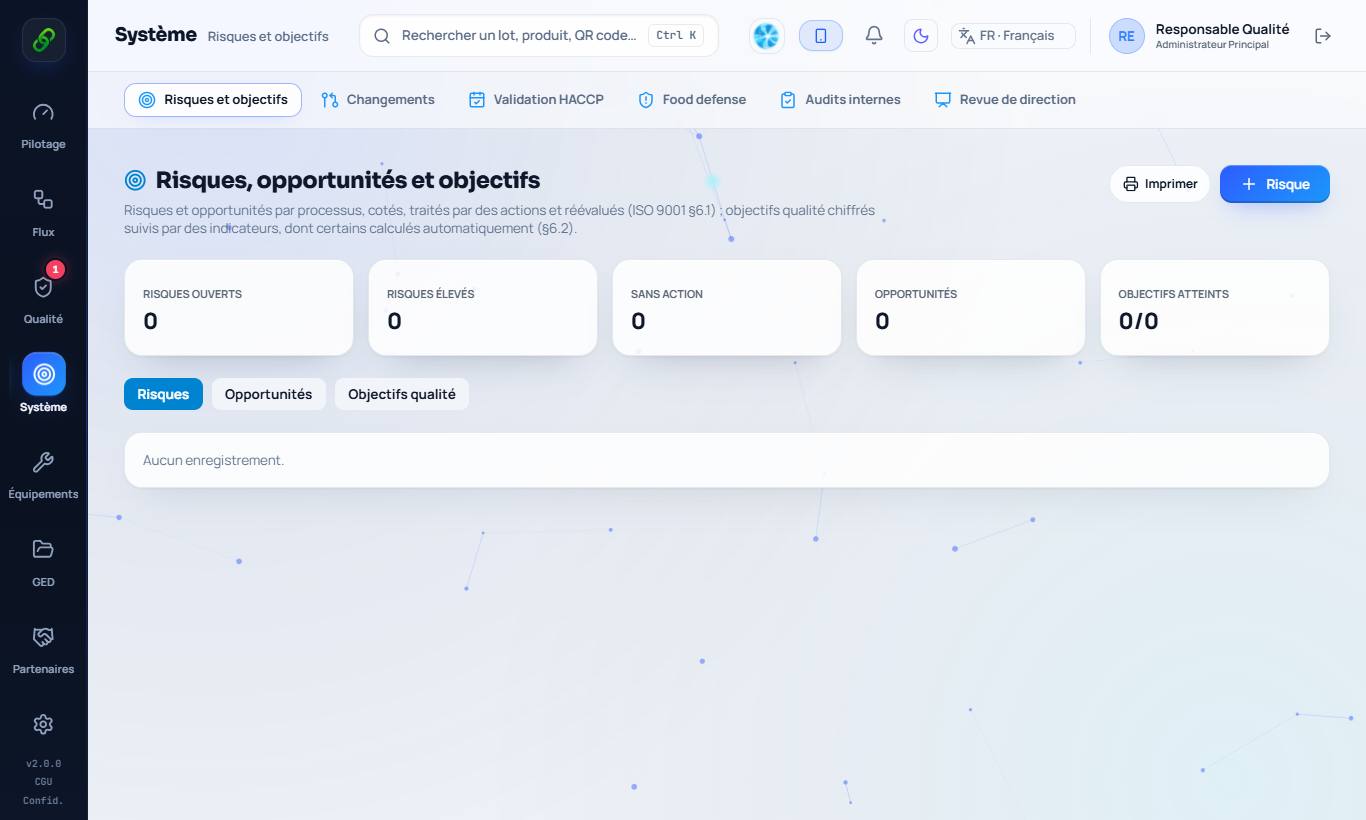The width and height of the screenshot is (1366, 820).
Task: Click the Risques ouverts stat card
Action: coord(239,308)
